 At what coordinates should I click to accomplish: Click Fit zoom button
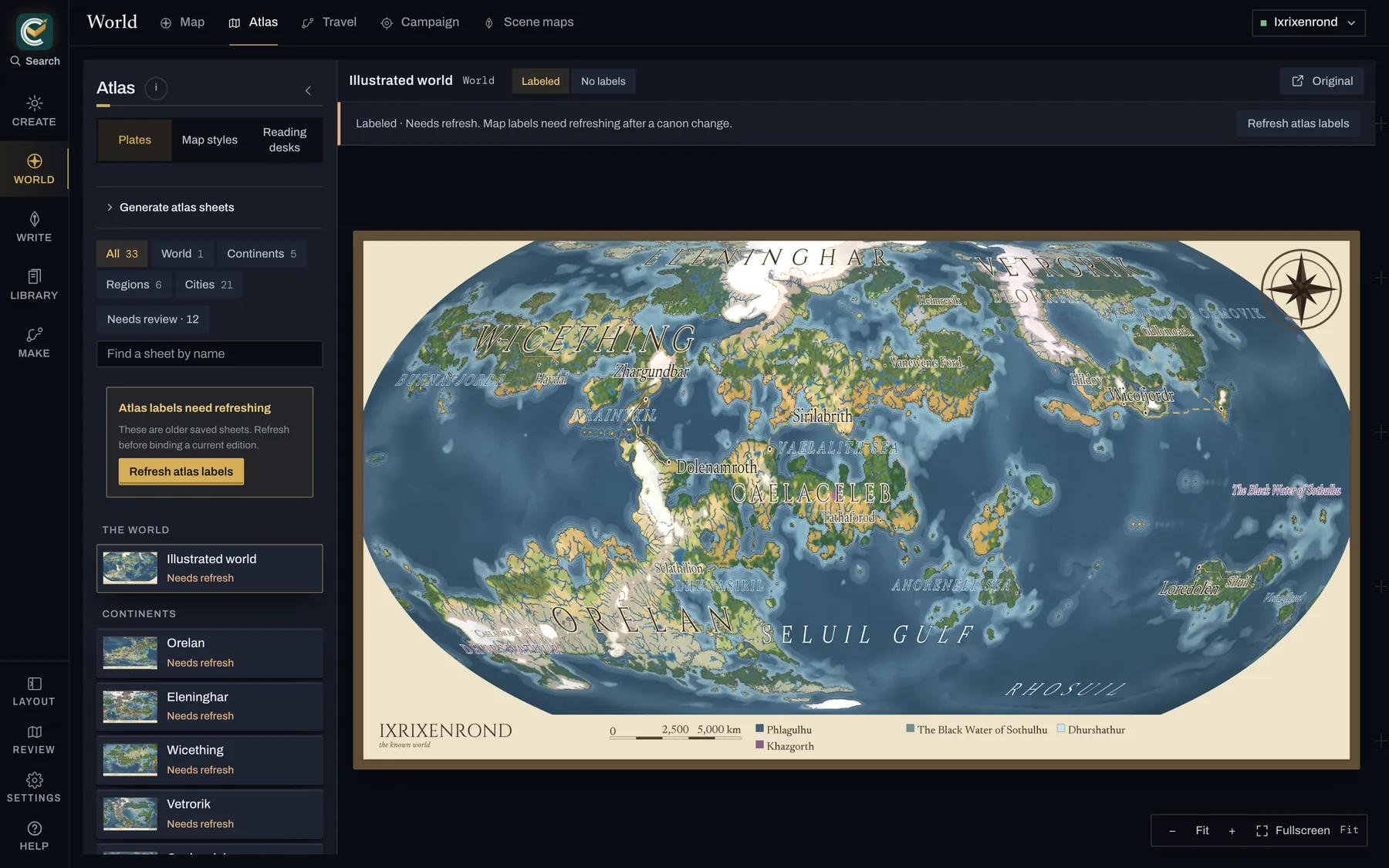pos(1201,831)
